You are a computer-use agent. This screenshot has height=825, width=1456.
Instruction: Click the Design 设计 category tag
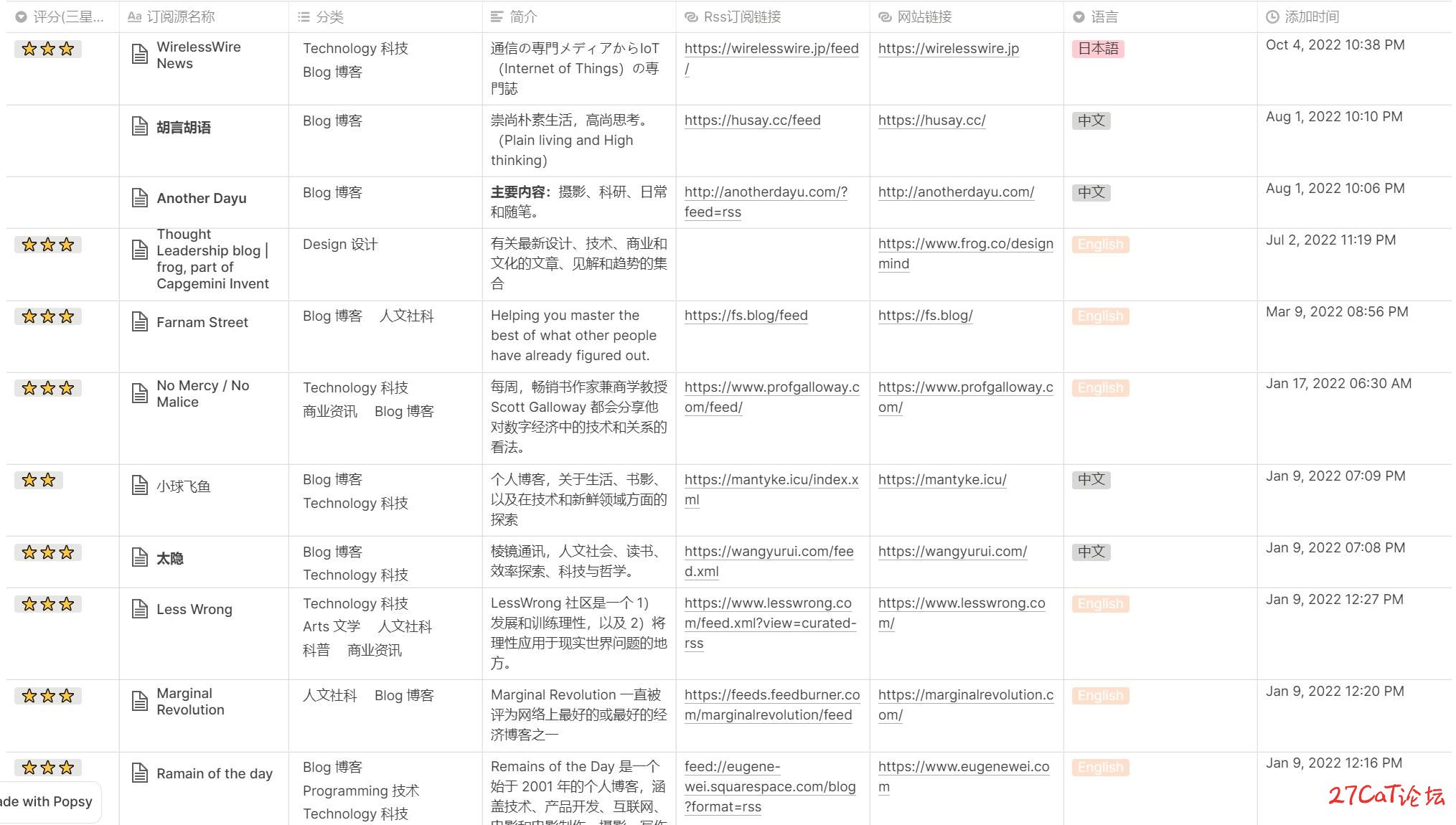tap(339, 244)
